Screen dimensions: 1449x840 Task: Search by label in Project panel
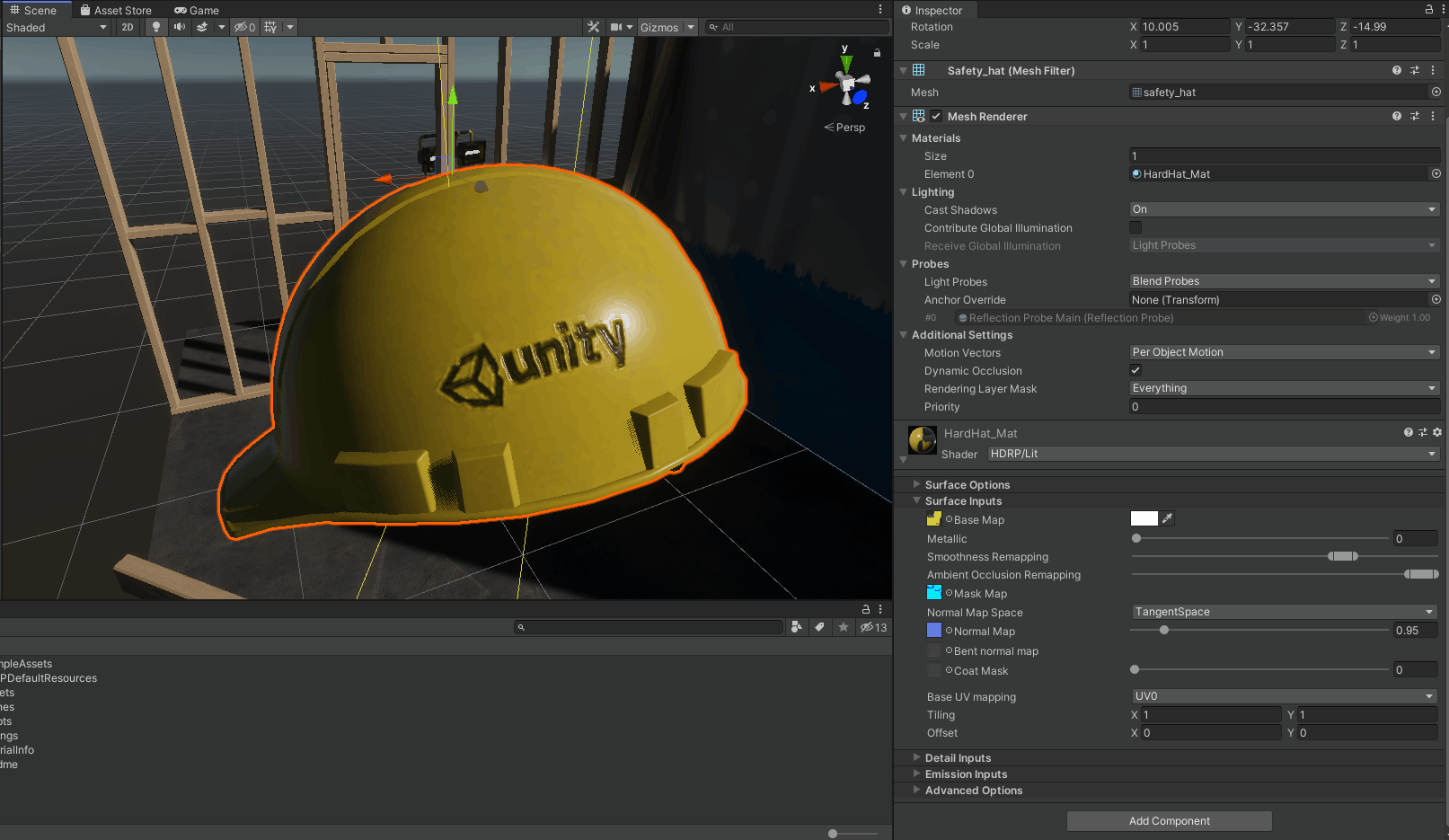click(x=819, y=627)
